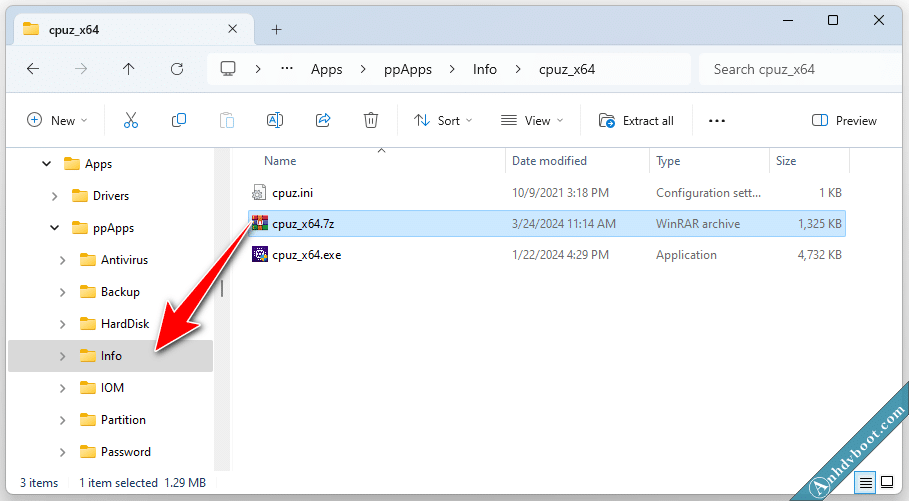Click the Search cpuz_x64 field
Viewport: 909px width, 501px height.
point(801,69)
